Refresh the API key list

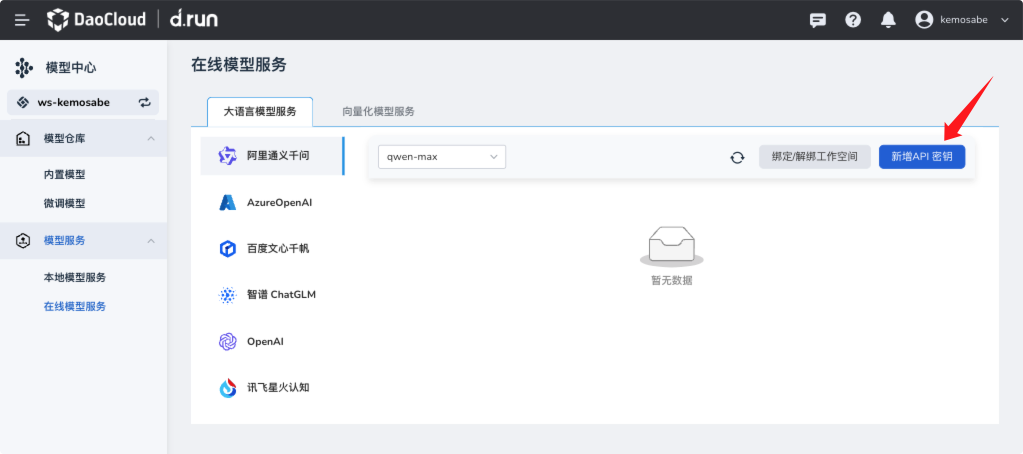(x=737, y=157)
